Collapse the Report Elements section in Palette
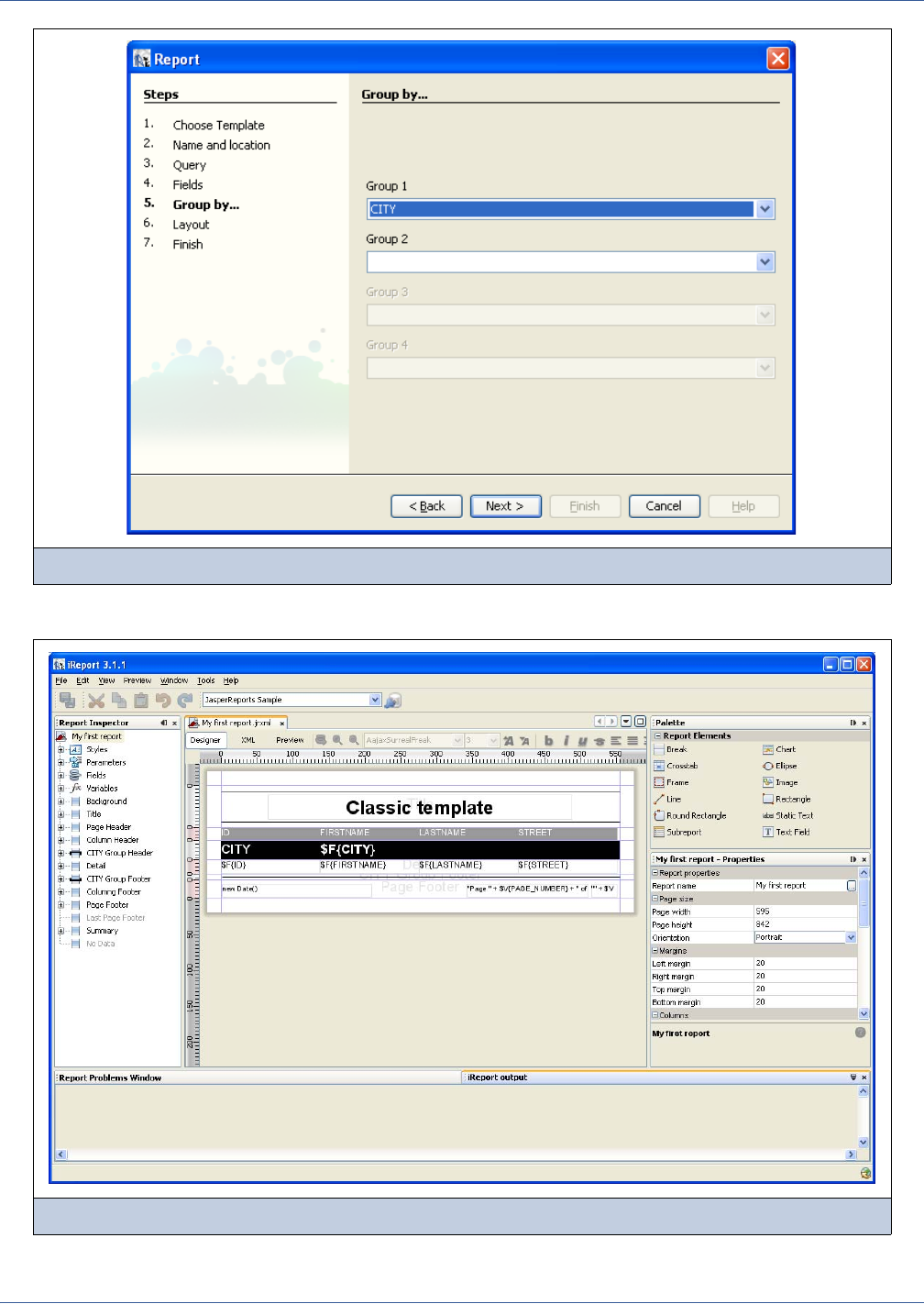 click(657, 735)
